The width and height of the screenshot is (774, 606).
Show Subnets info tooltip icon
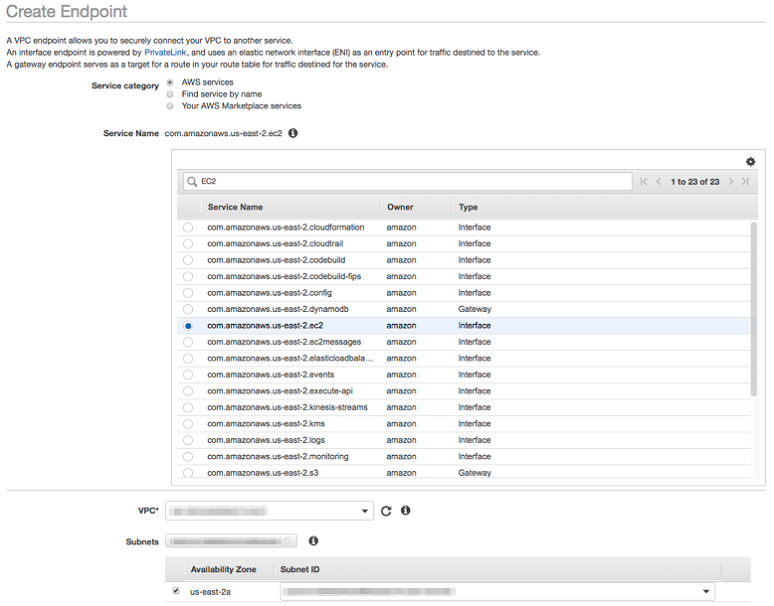point(313,541)
